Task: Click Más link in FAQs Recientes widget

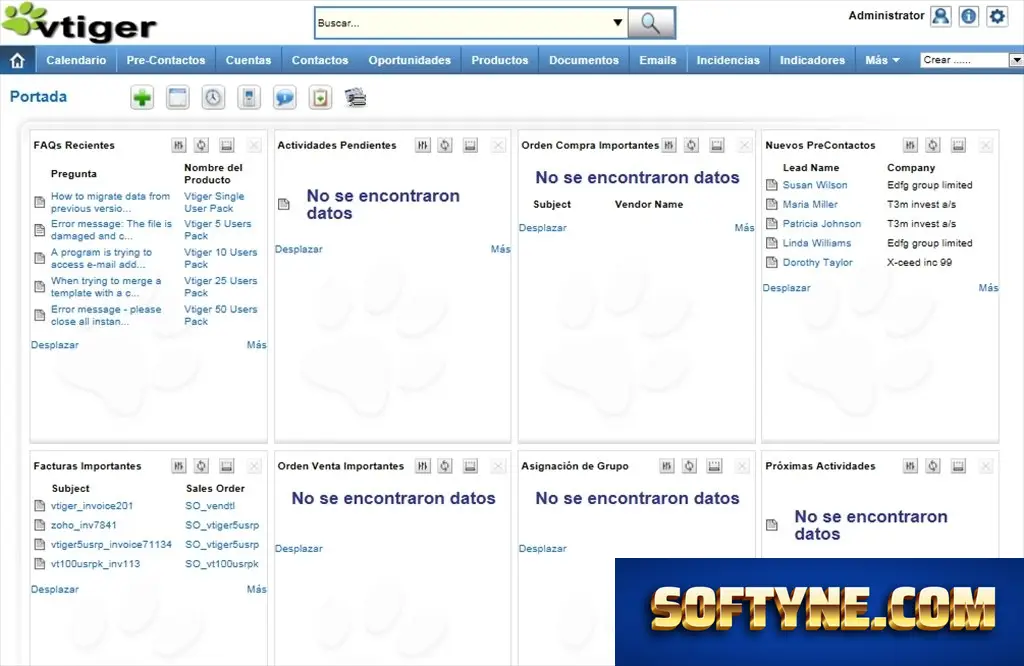Action: coord(257,345)
